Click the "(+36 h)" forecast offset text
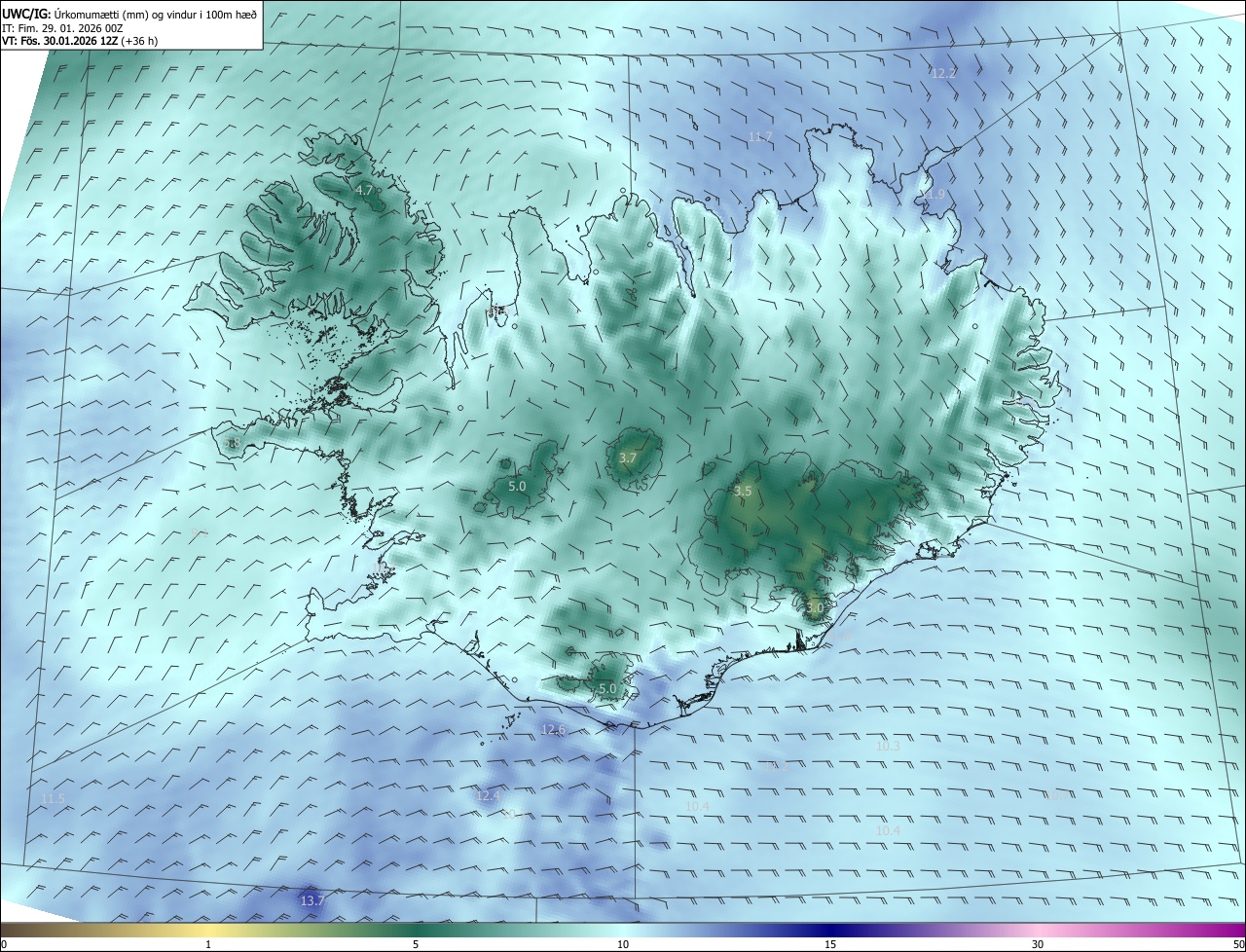The width and height of the screenshot is (1246, 952). click(x=139, y=42)
